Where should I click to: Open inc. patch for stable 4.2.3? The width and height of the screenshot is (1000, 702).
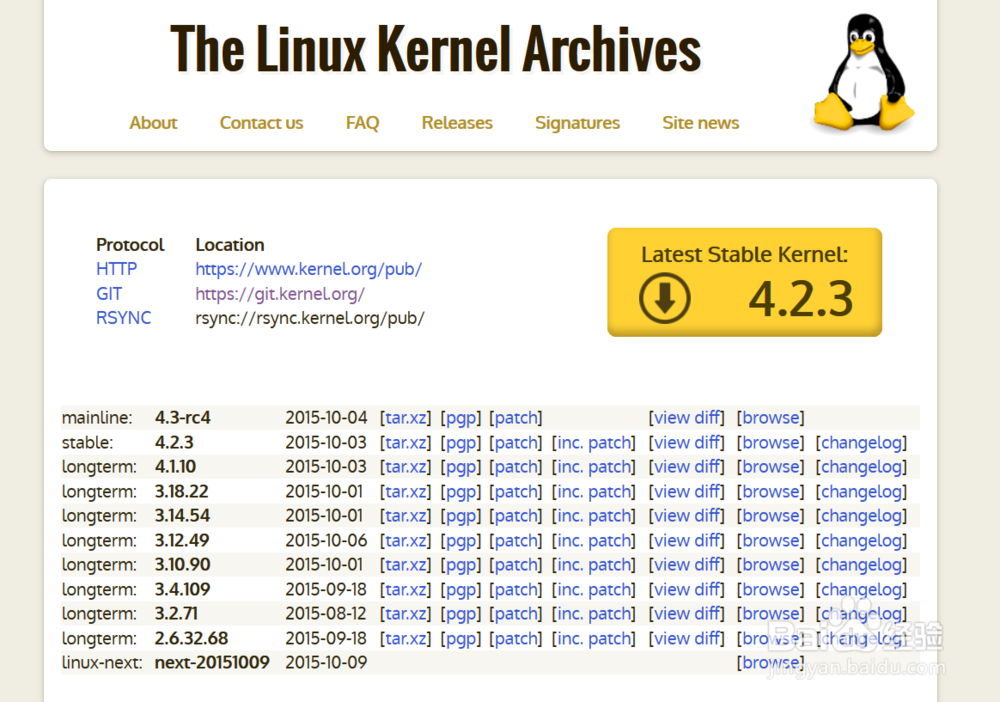(594, 442)
